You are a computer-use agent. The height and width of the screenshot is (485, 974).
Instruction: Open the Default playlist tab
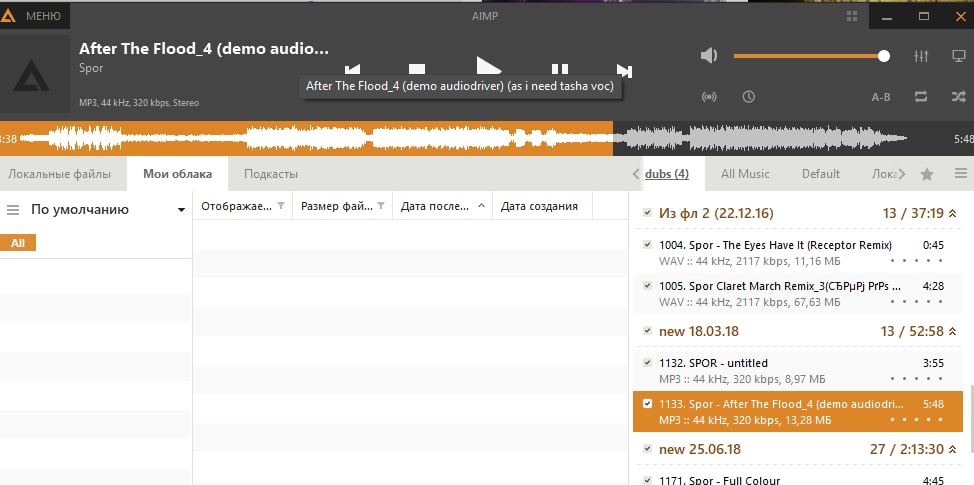tap(821, 174)
